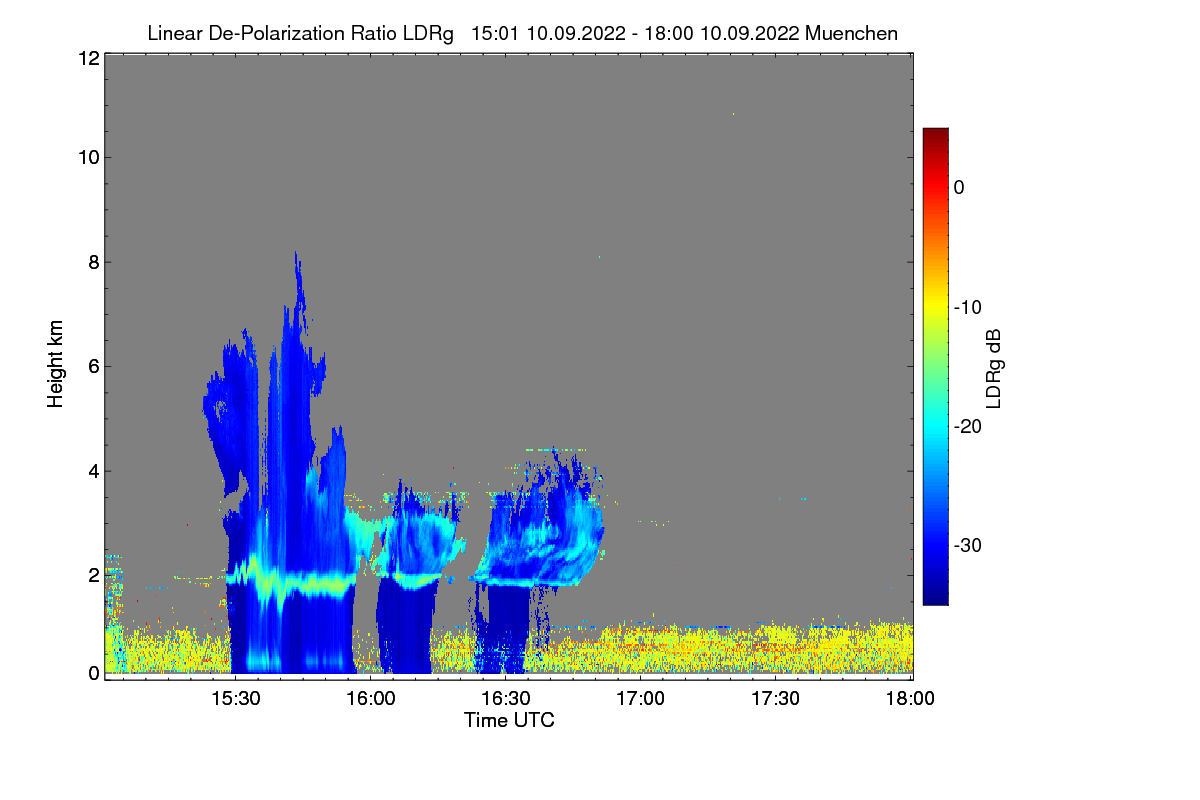Click the 16:30 time tick label
1200x800 pixels.
coord(505,698)
